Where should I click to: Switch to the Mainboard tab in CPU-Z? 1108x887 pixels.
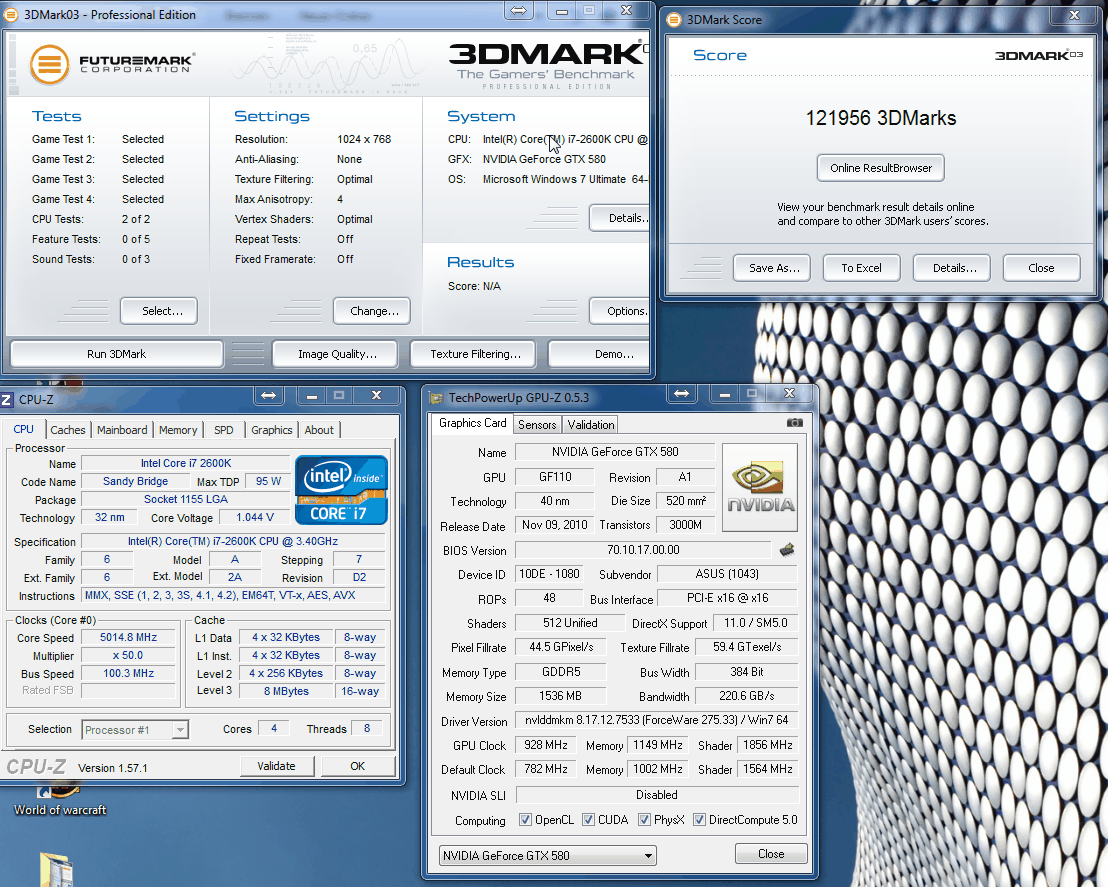coord(122,430)
